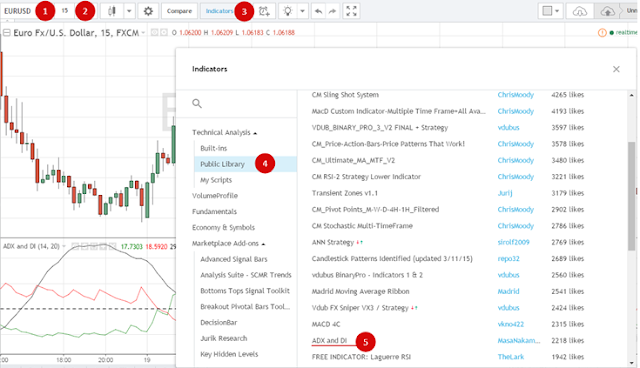The width and height of the screenshot is (640, 368).
Task: Redo the last chart action
Action: tap(333, 11)
